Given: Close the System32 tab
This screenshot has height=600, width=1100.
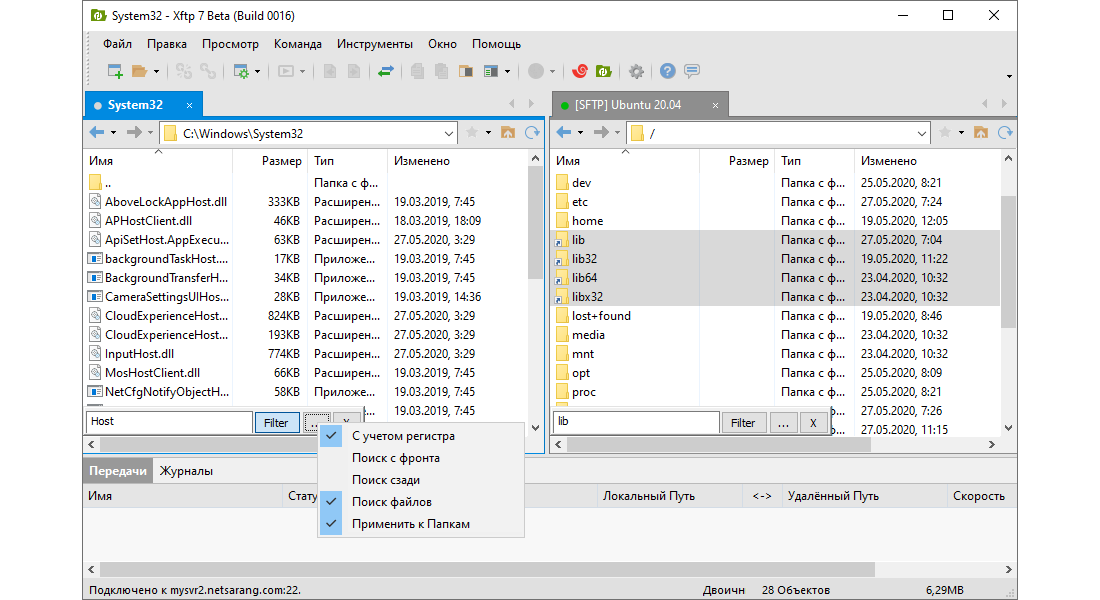Looking at the screenshot, I should point(189,105).
